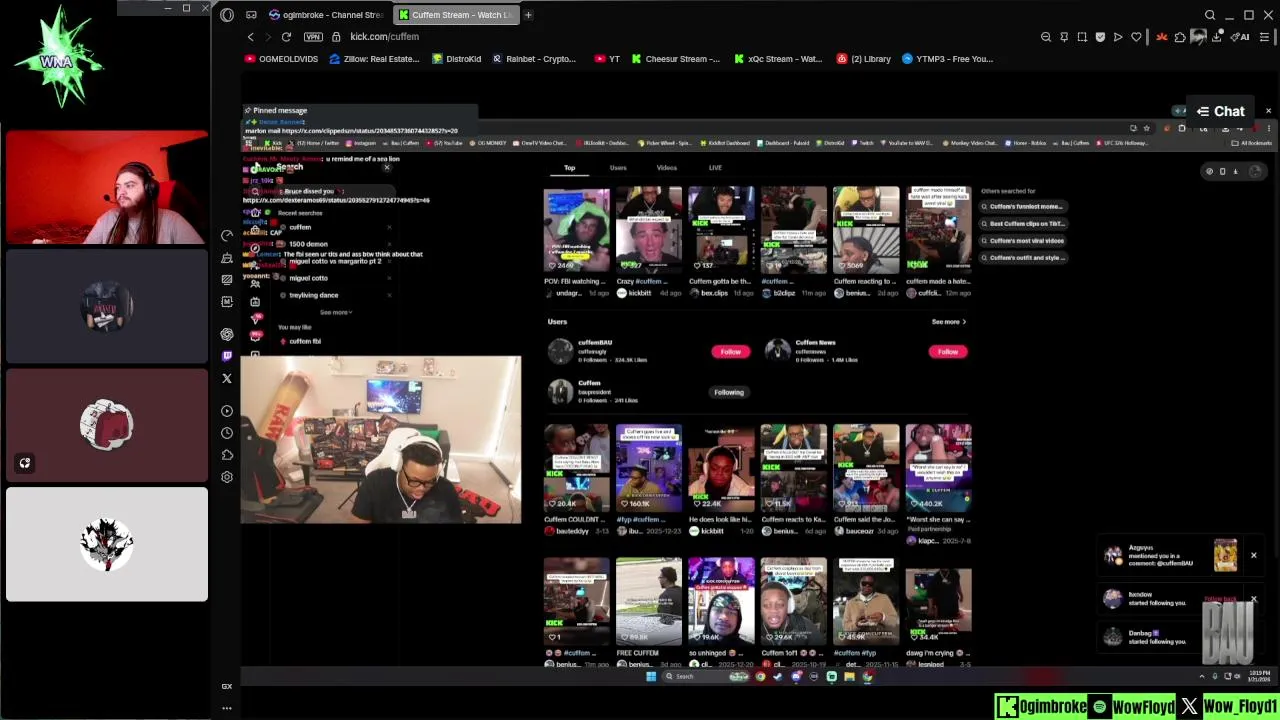The image size is (1280, 720).
Task: Select the cuffem fbi suggested search
Action: (x=305, y=342)
